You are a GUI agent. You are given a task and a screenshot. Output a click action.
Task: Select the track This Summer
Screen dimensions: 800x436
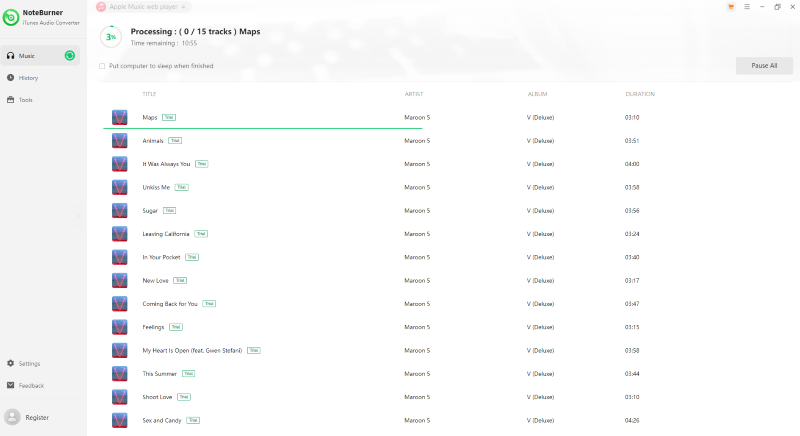[159, 374]
